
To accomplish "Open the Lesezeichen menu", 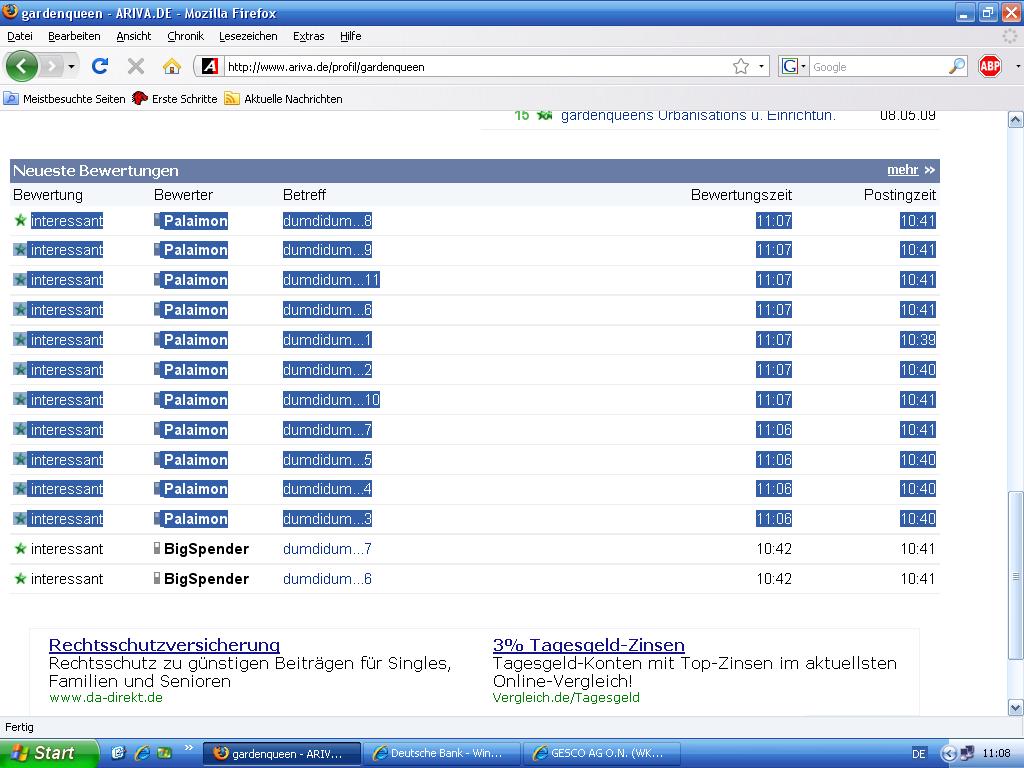I will click(x=248, y=36).
